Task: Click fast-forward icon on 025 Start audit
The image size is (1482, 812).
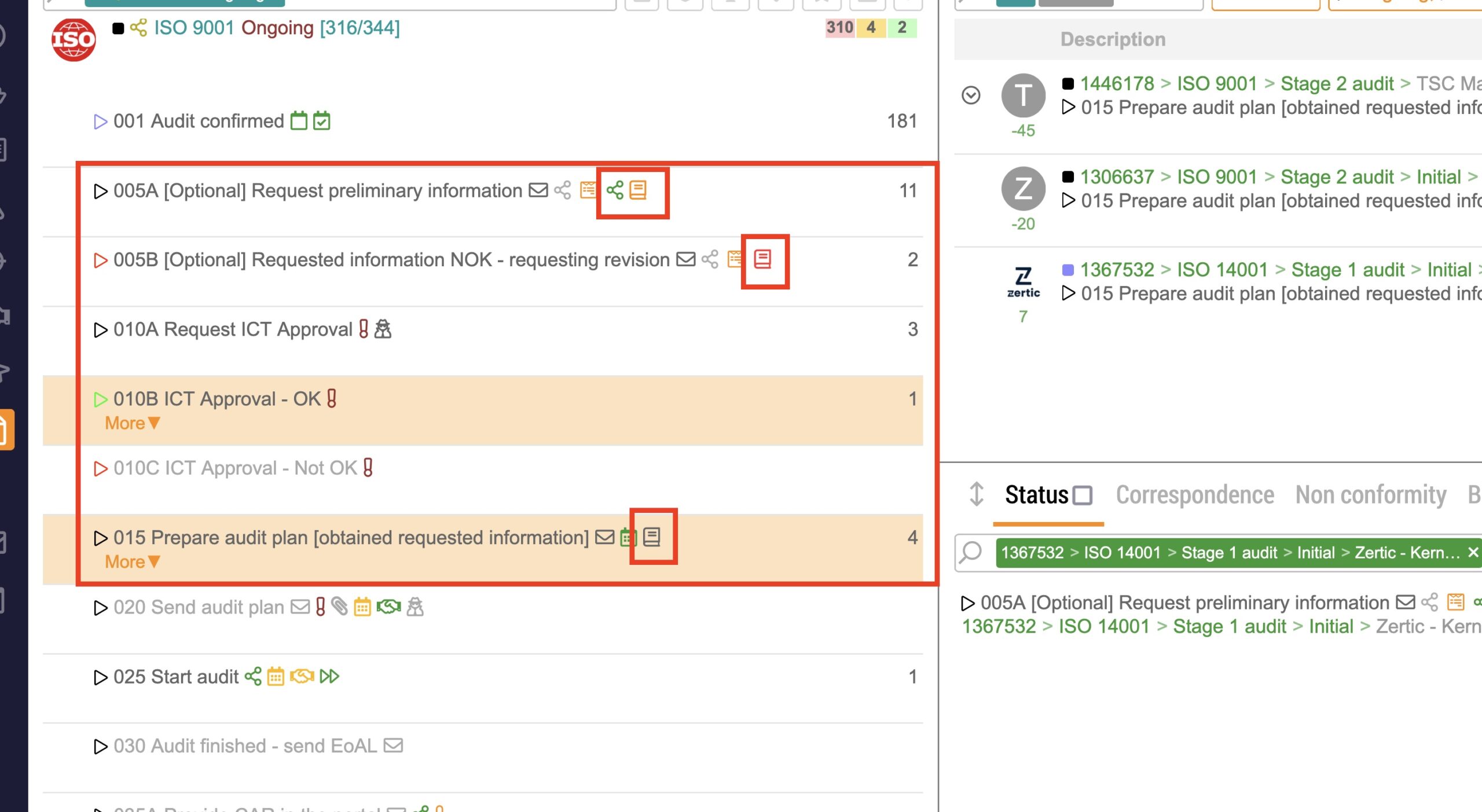Action: (x=329, y=676)
